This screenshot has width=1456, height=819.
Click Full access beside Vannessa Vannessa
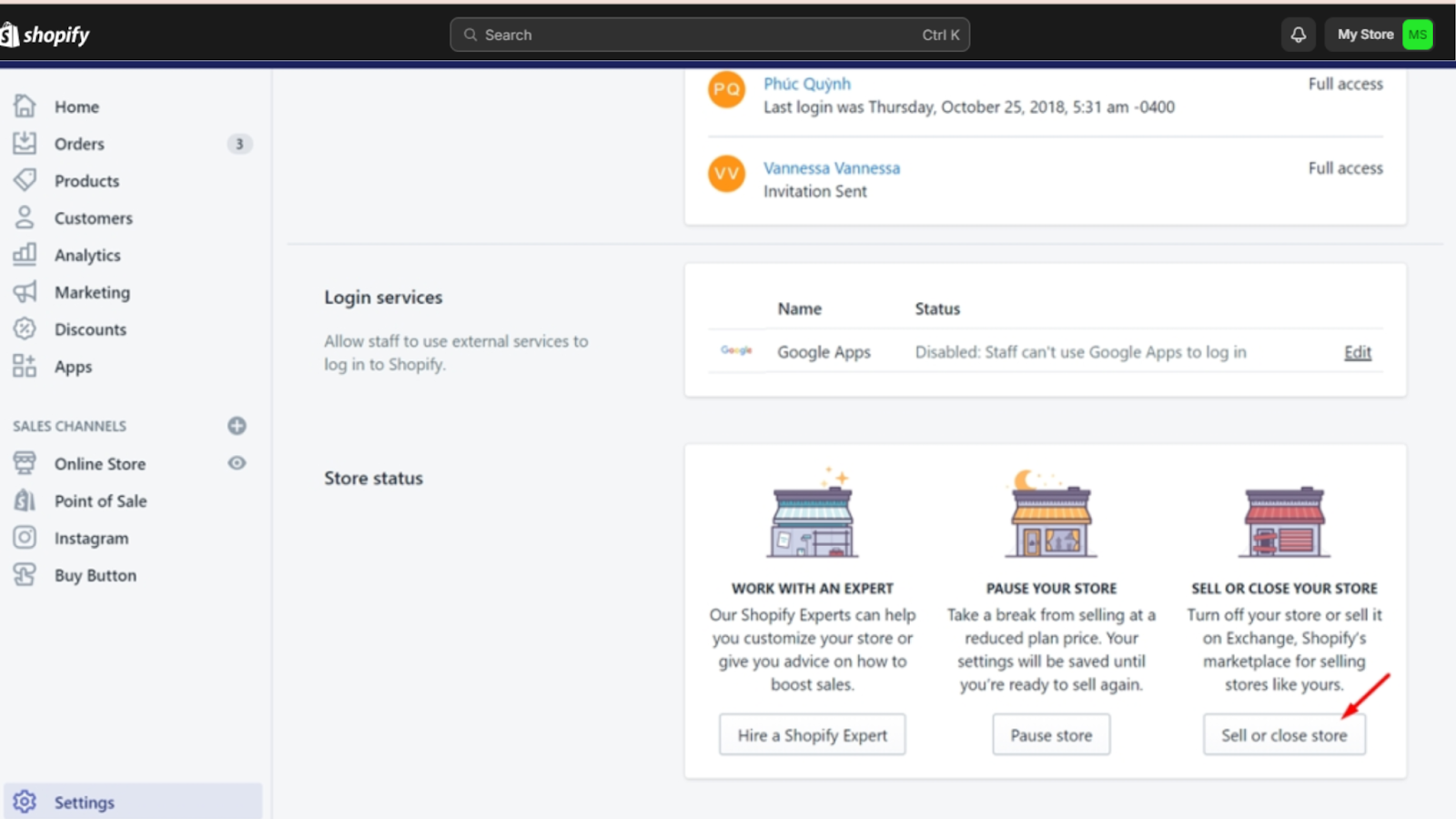pyautogui.click(x=1345, y=168)
